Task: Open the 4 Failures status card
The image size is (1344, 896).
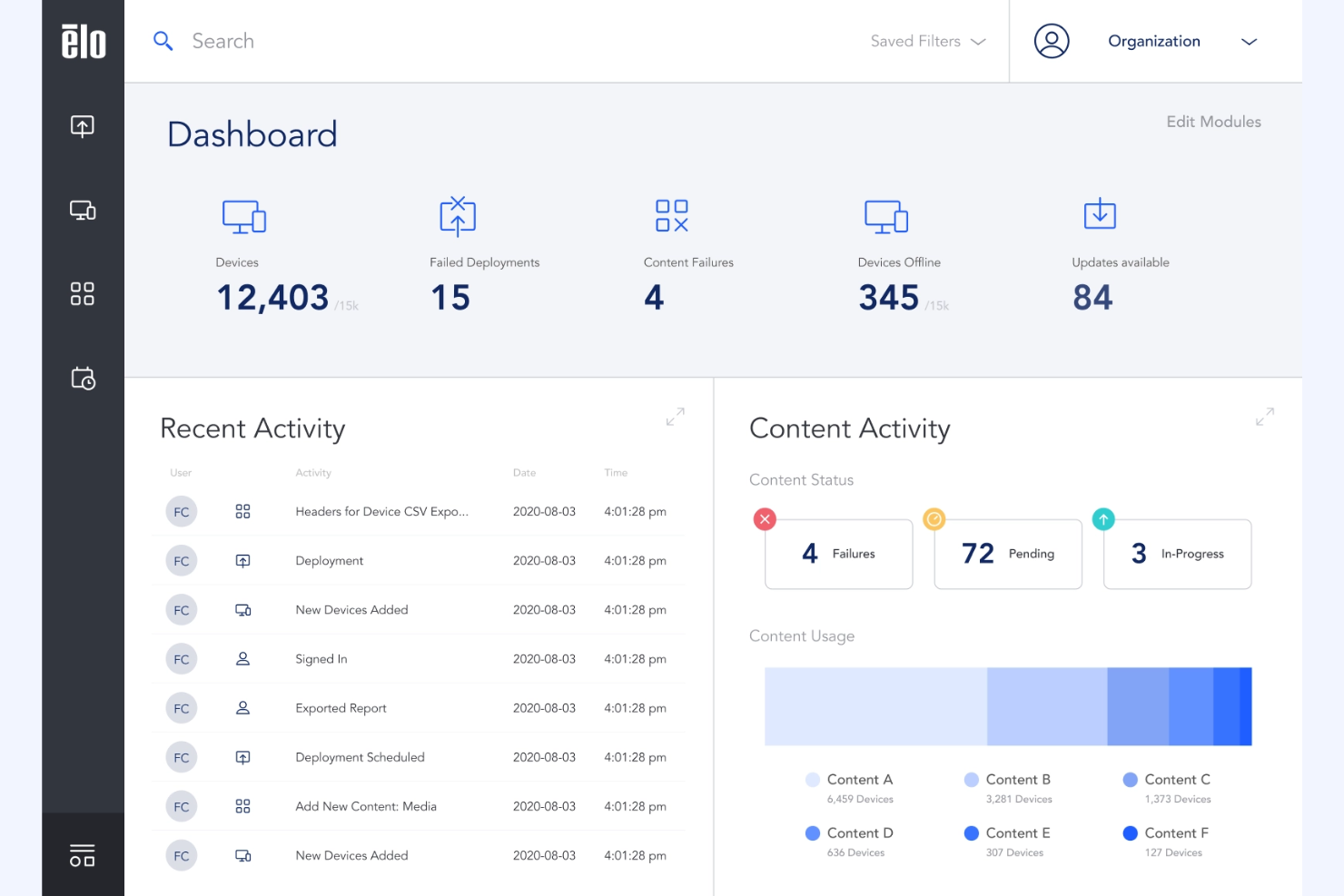Action: click(x=838, y=554)
